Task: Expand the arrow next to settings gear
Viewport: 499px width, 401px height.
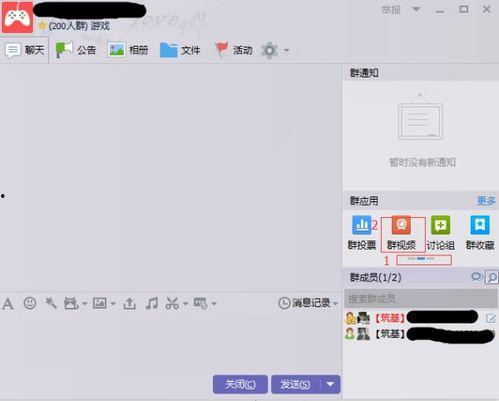Action: 287,51
